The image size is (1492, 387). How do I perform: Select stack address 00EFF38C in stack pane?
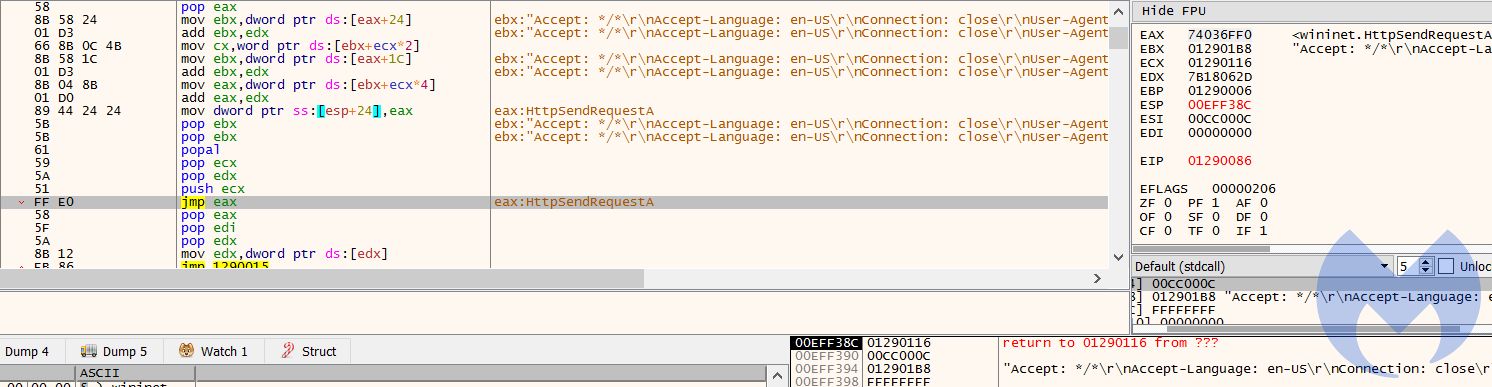coord(825,343)
